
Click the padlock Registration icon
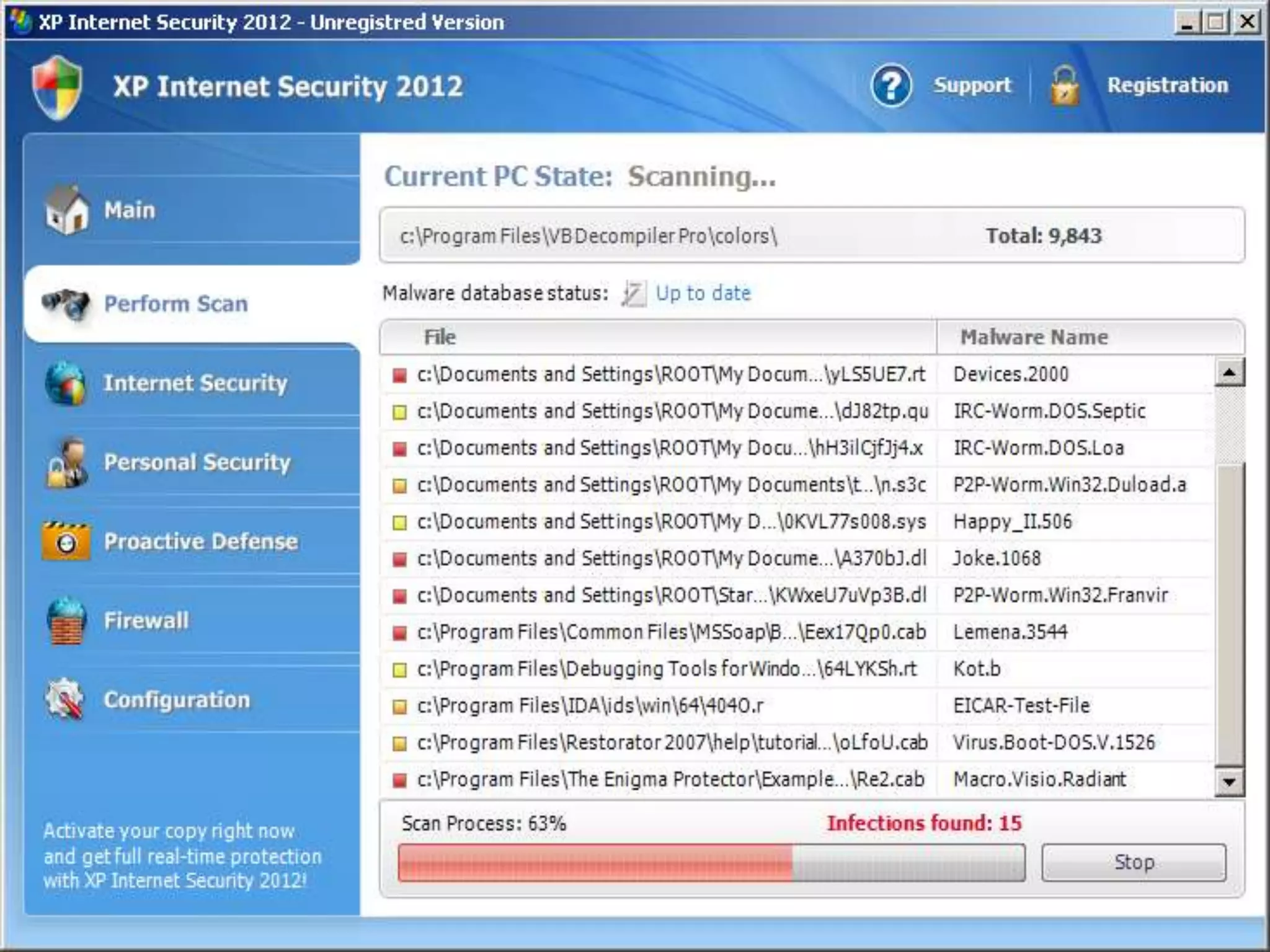(1064, 86)
